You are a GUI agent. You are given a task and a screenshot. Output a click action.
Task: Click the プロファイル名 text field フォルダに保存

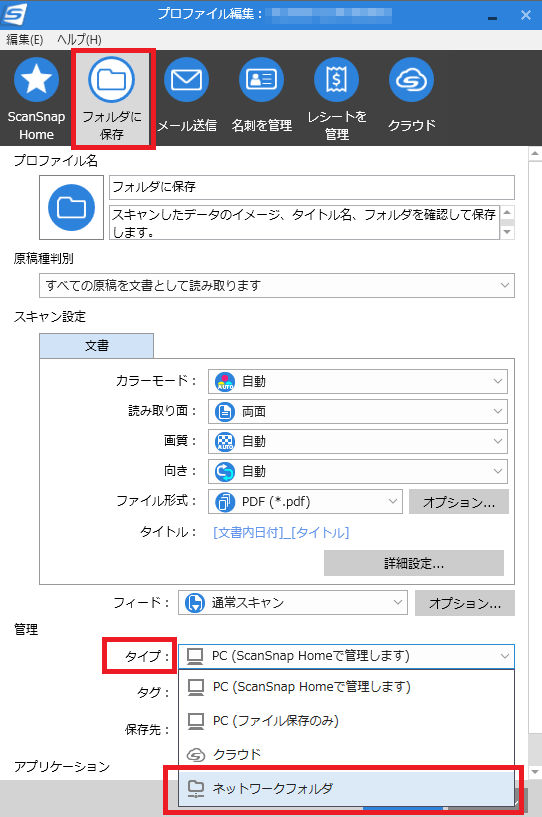[312, 188]
